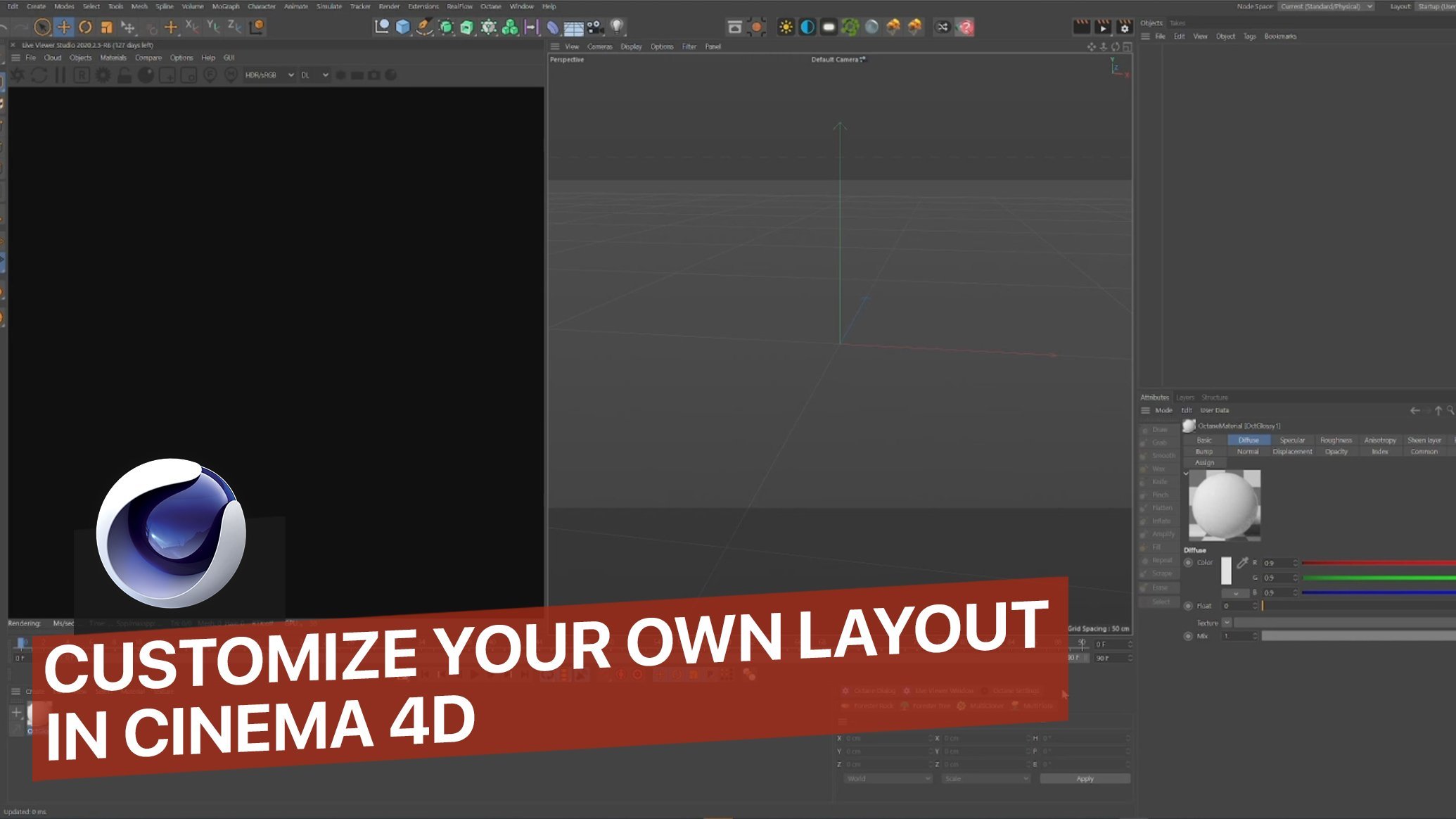
Task: Select the Rotate tool icon
Action: [x=85, y=27]
